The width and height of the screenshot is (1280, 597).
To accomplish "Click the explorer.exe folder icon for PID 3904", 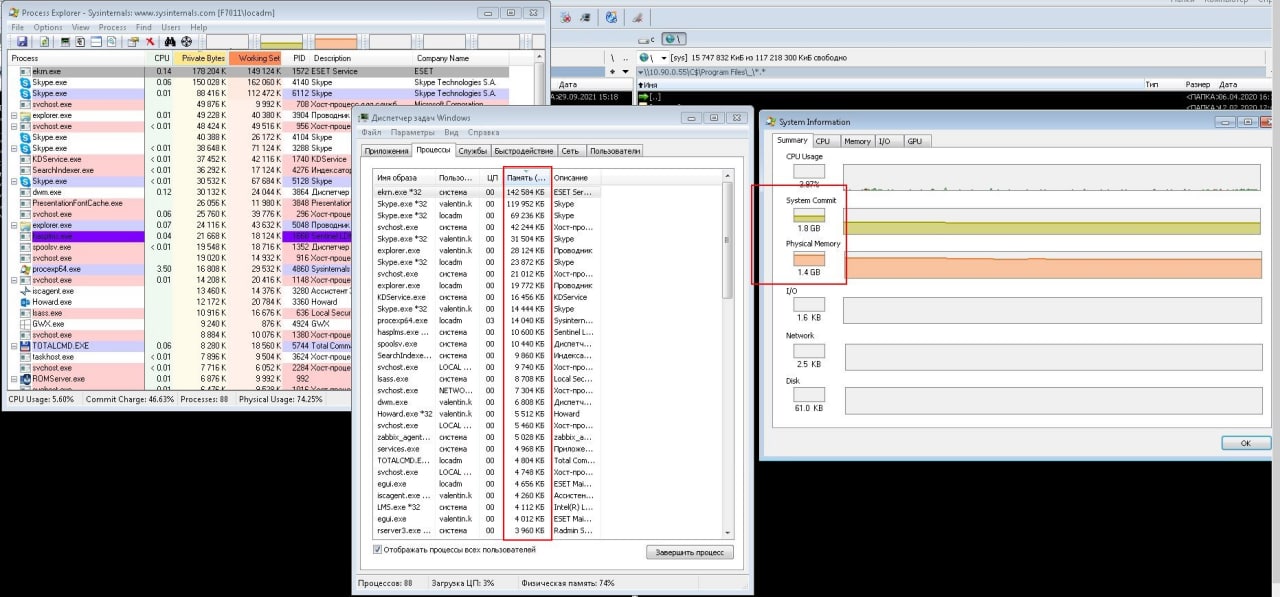I will [x=25, y=115].
